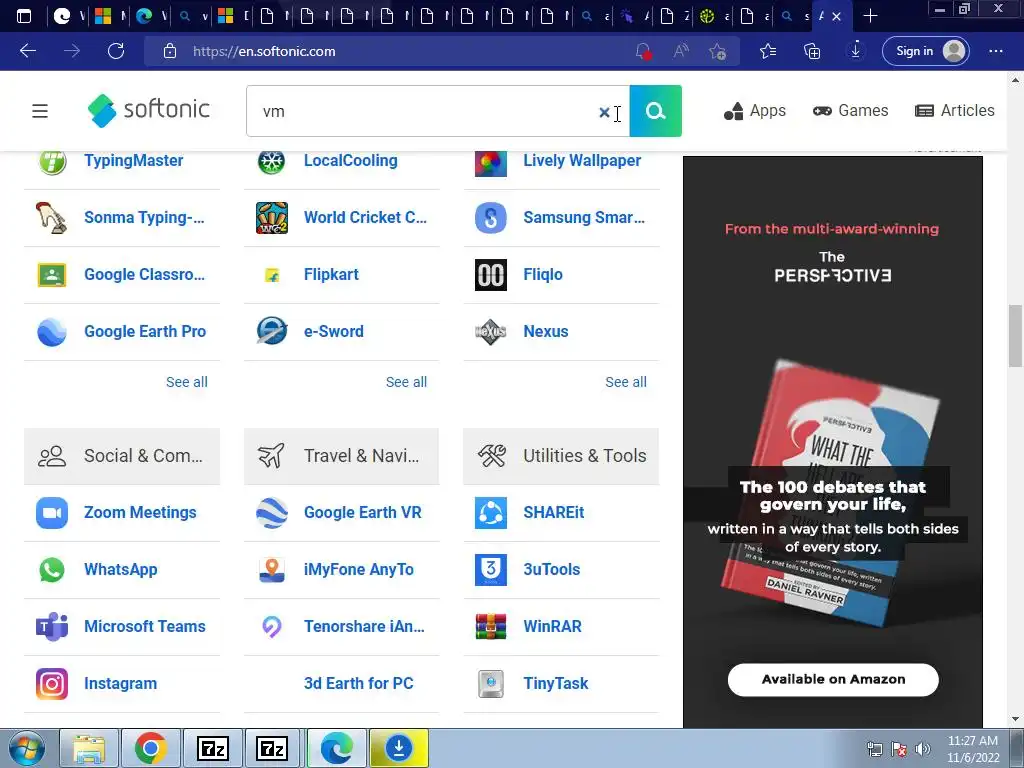Image resolution: width=1024 pixels, height=768 pixels.
Task: Click the taskbar volume speaker icon
Action: point(923,749)
